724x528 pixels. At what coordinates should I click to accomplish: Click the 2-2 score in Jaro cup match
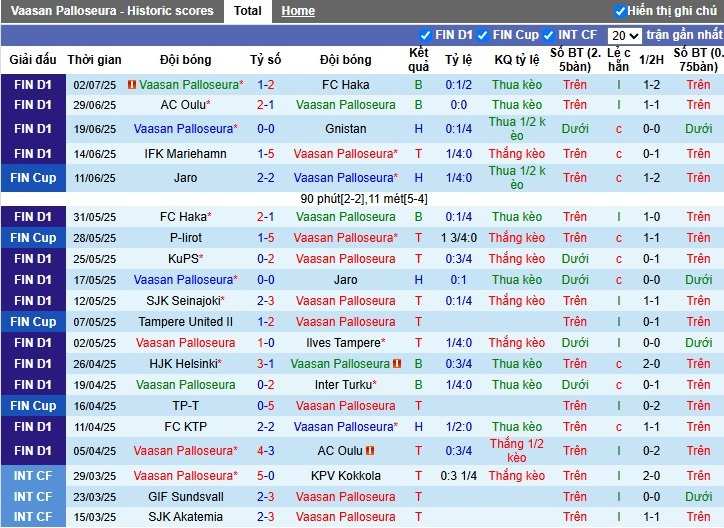coord(266,178)
